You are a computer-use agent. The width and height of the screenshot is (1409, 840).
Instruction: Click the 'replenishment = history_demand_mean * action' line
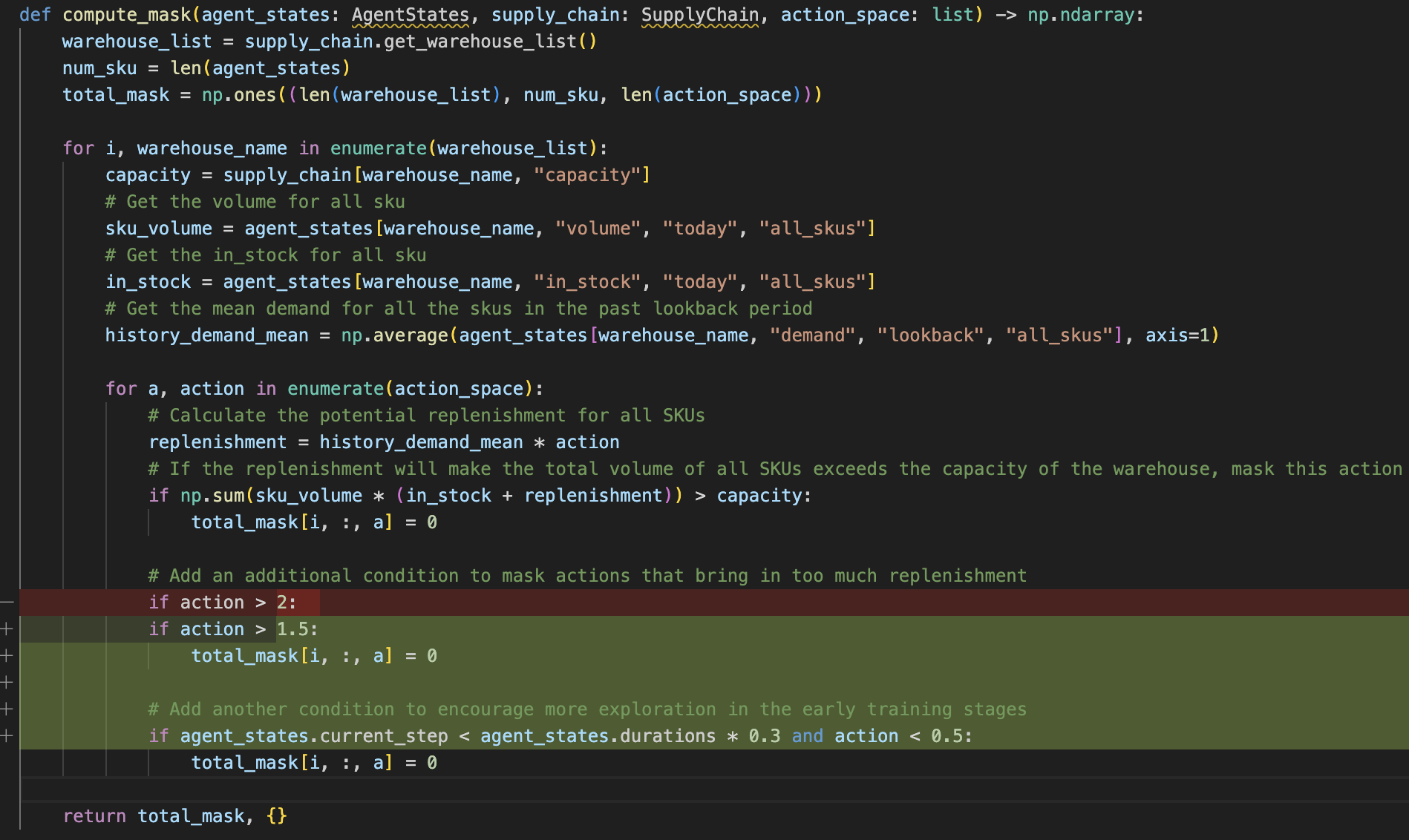click(384, 442)
